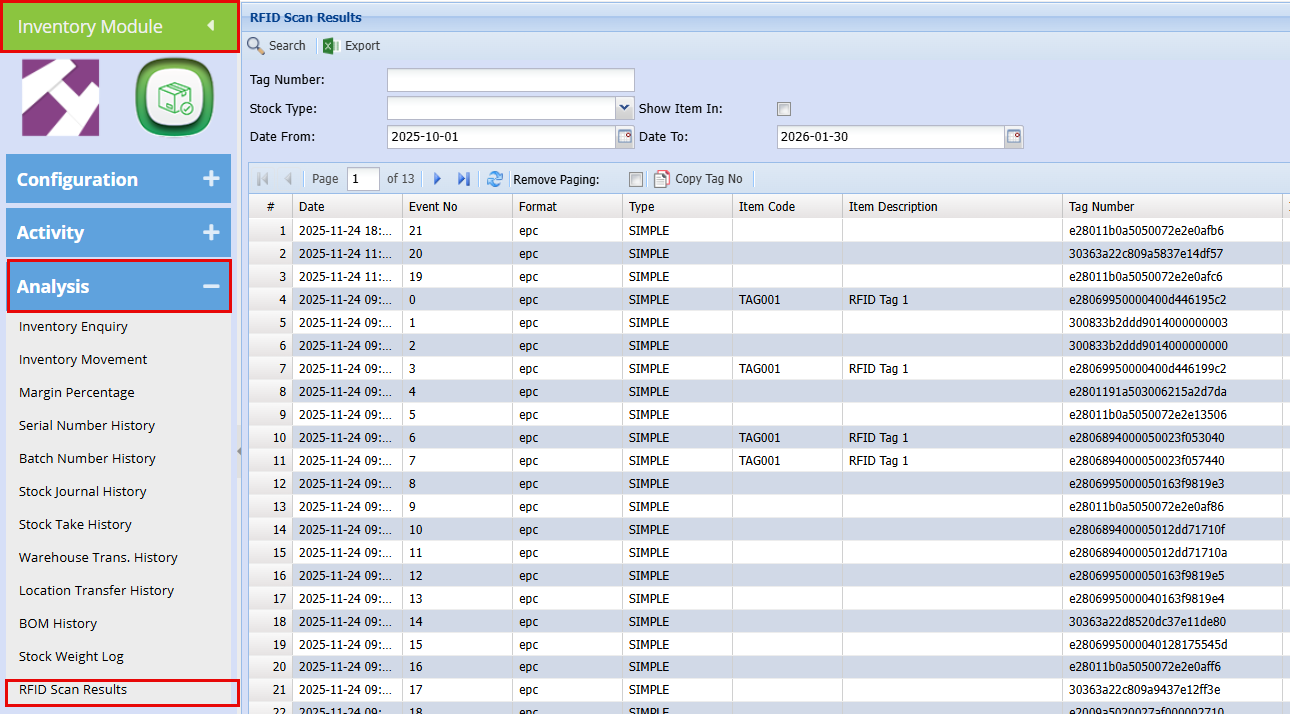Open Inventory Enquiry from the menu
The width and height of the screenshot is (1290, 714).
pos(73,327)
